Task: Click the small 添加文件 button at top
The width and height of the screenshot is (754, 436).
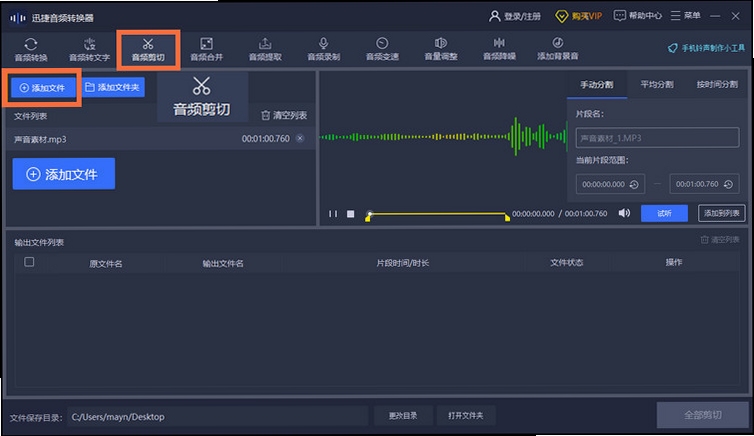Action: tap(42, 88)
